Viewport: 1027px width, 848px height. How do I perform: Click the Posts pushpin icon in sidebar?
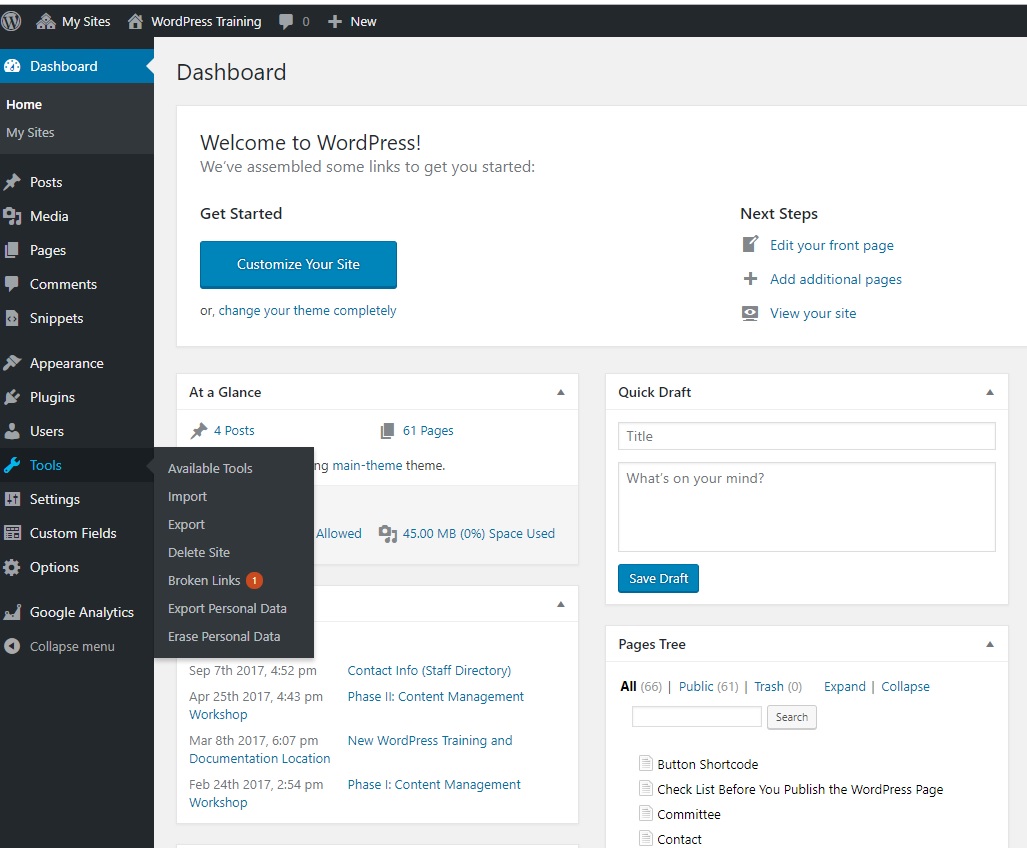[x=12, y=182]
